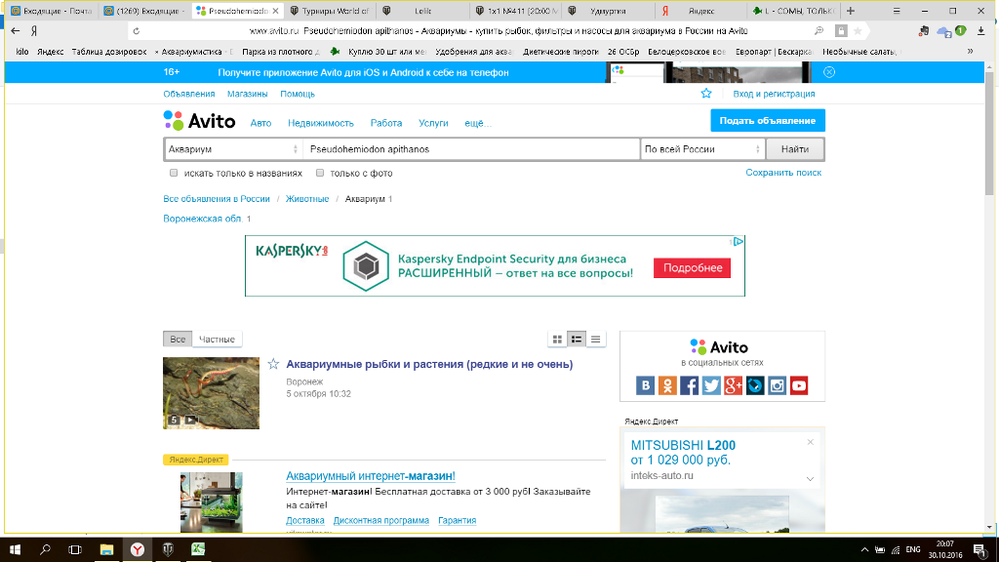Click Сохранить поиск link

tap(784, 173)
